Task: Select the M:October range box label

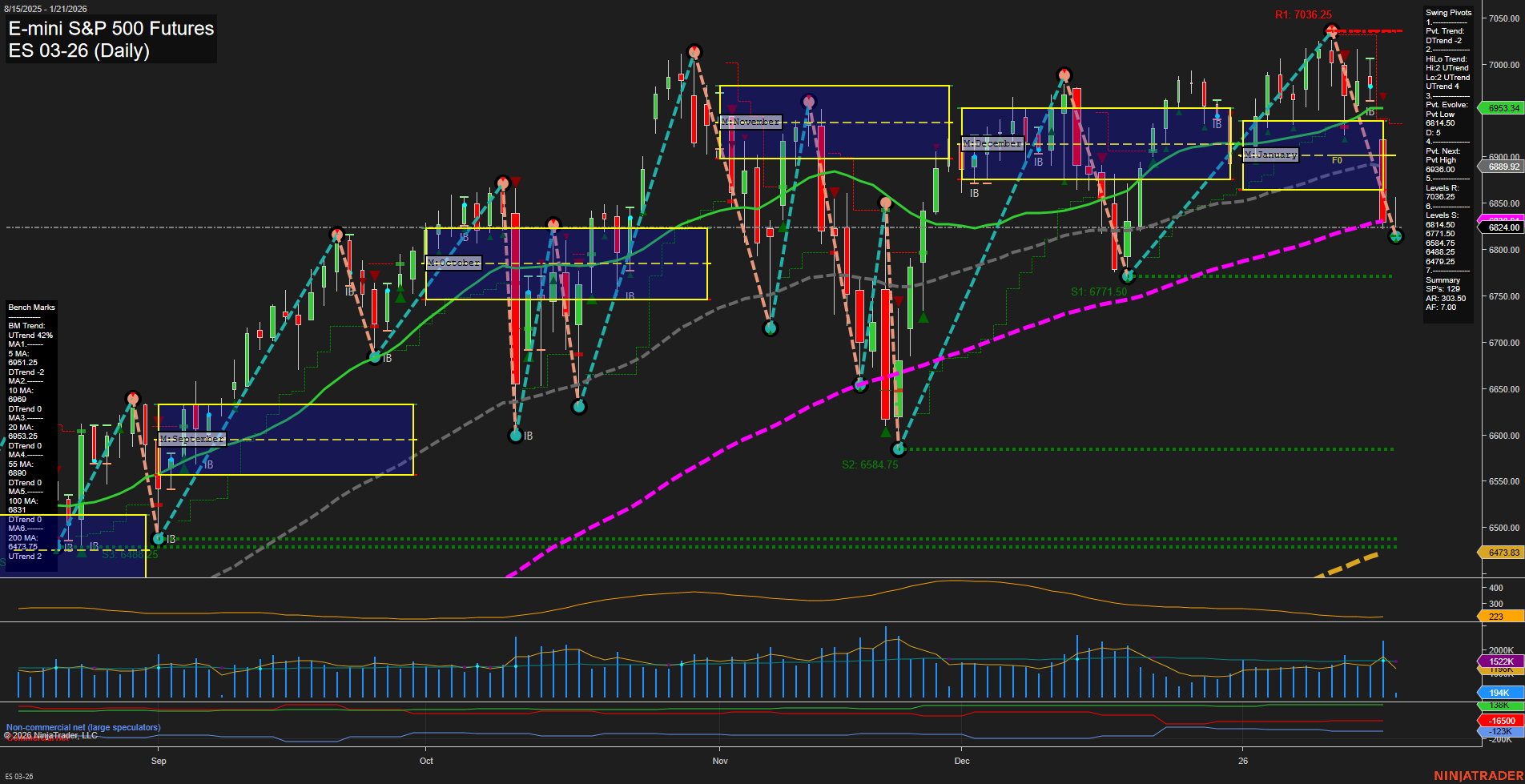Action: pyautogui.click(x=453, y=261)
